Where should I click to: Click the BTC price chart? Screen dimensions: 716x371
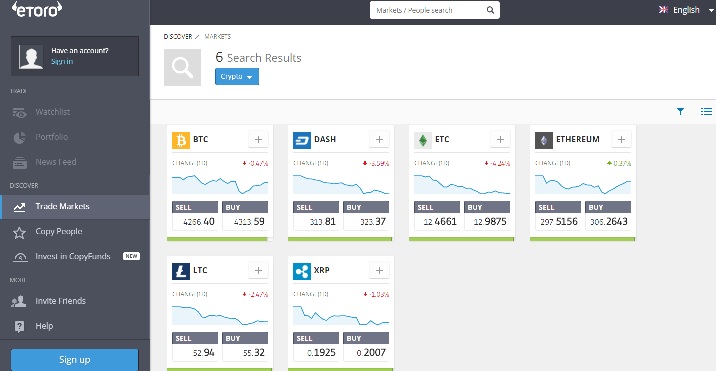[220, 184]
